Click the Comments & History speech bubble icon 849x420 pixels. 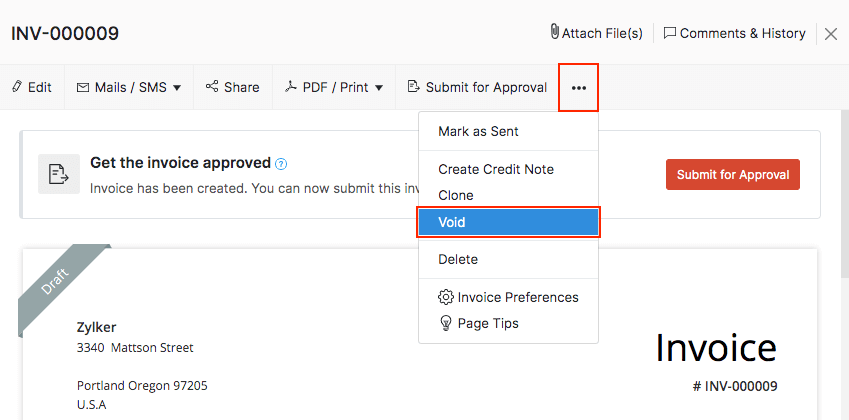[x=670, y=33]
